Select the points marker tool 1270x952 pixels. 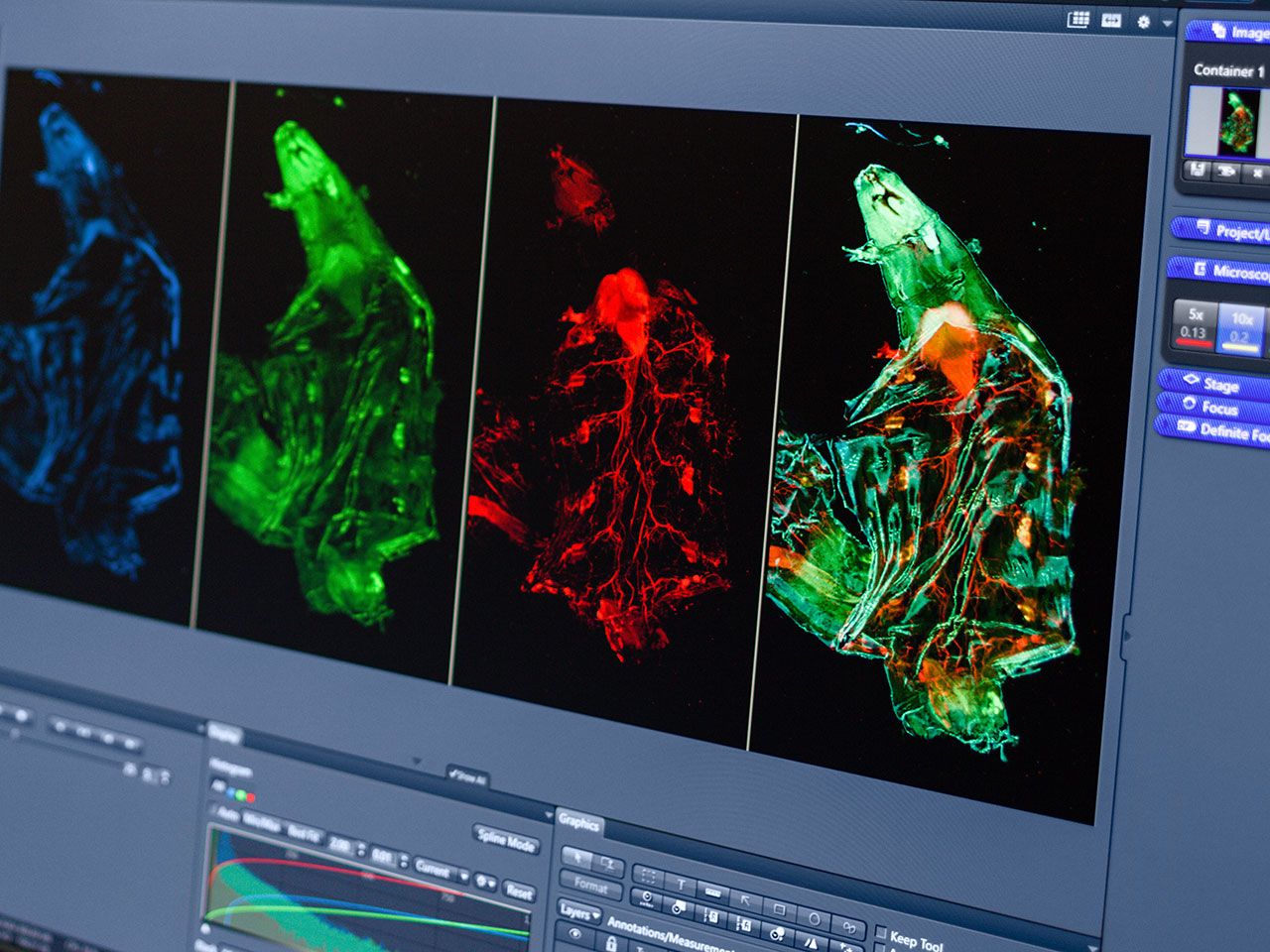(x=846, y=946)
